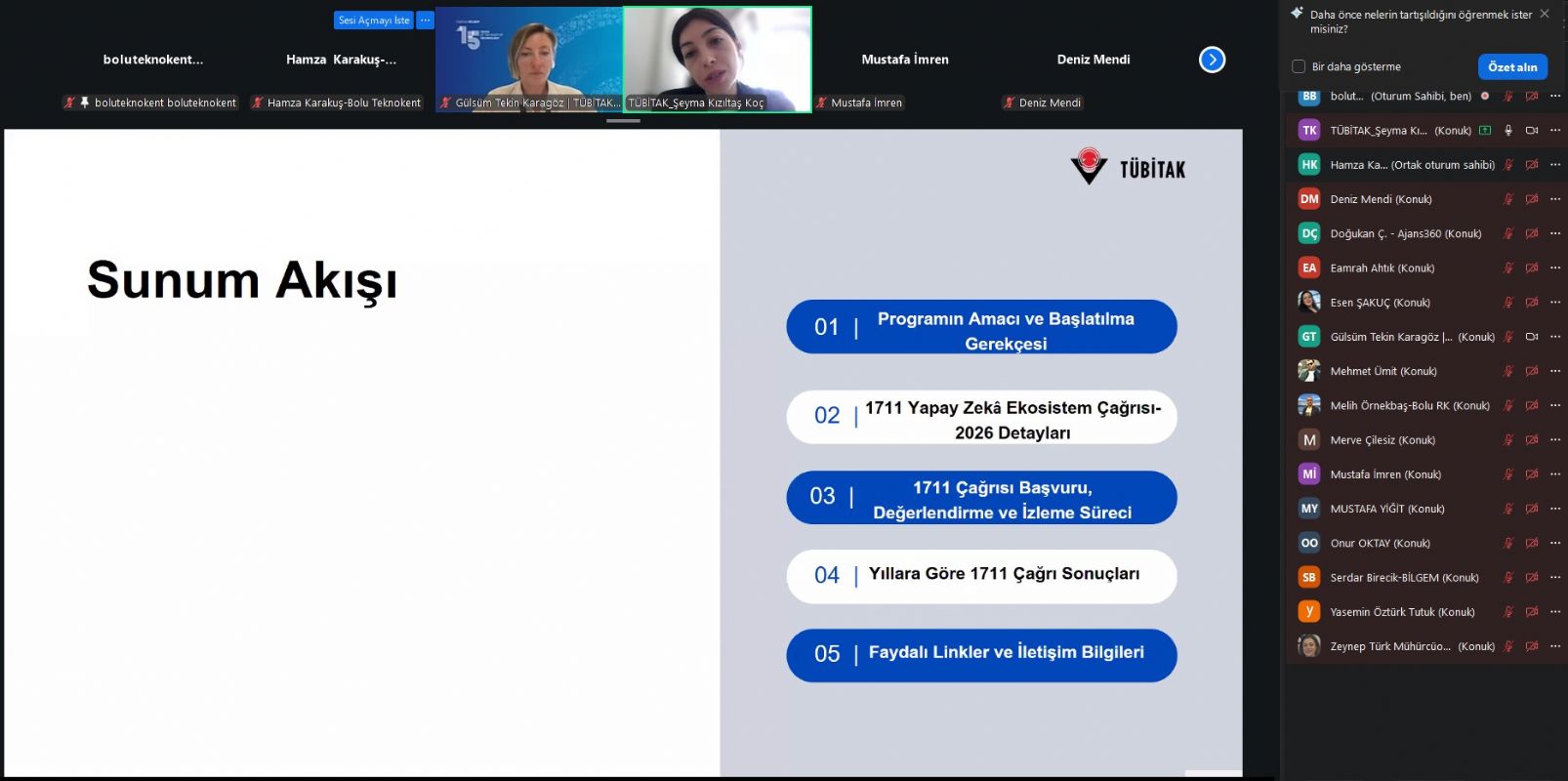Select slide item '01 Programın Amacı ve Başlatılma Gerekçesi'
Viewport: 1568px width, 781px height.
click(x=981, y=327)
